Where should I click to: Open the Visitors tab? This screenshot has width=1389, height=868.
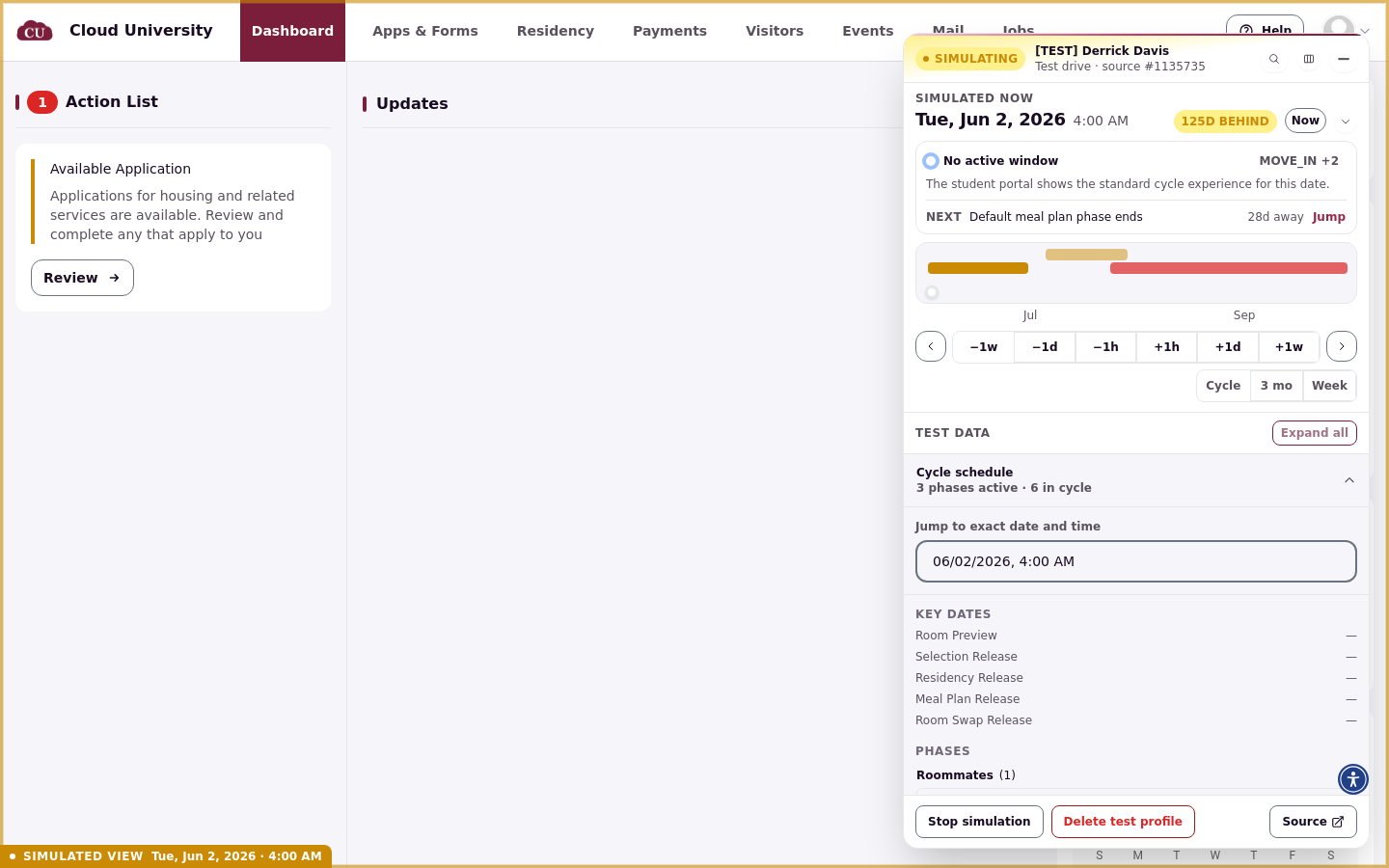(775, 31)
